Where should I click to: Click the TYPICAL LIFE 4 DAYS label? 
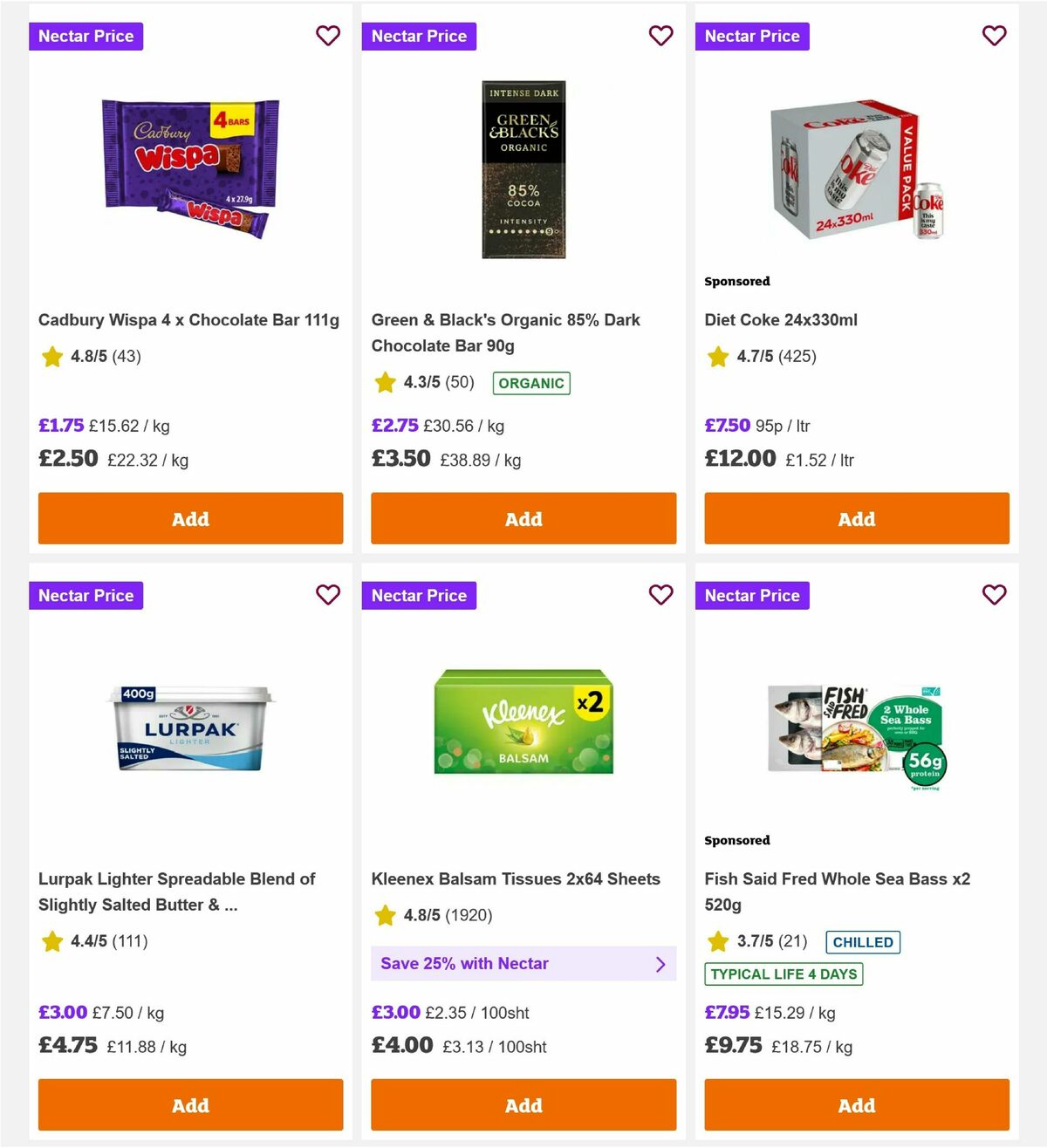point(784,974)
